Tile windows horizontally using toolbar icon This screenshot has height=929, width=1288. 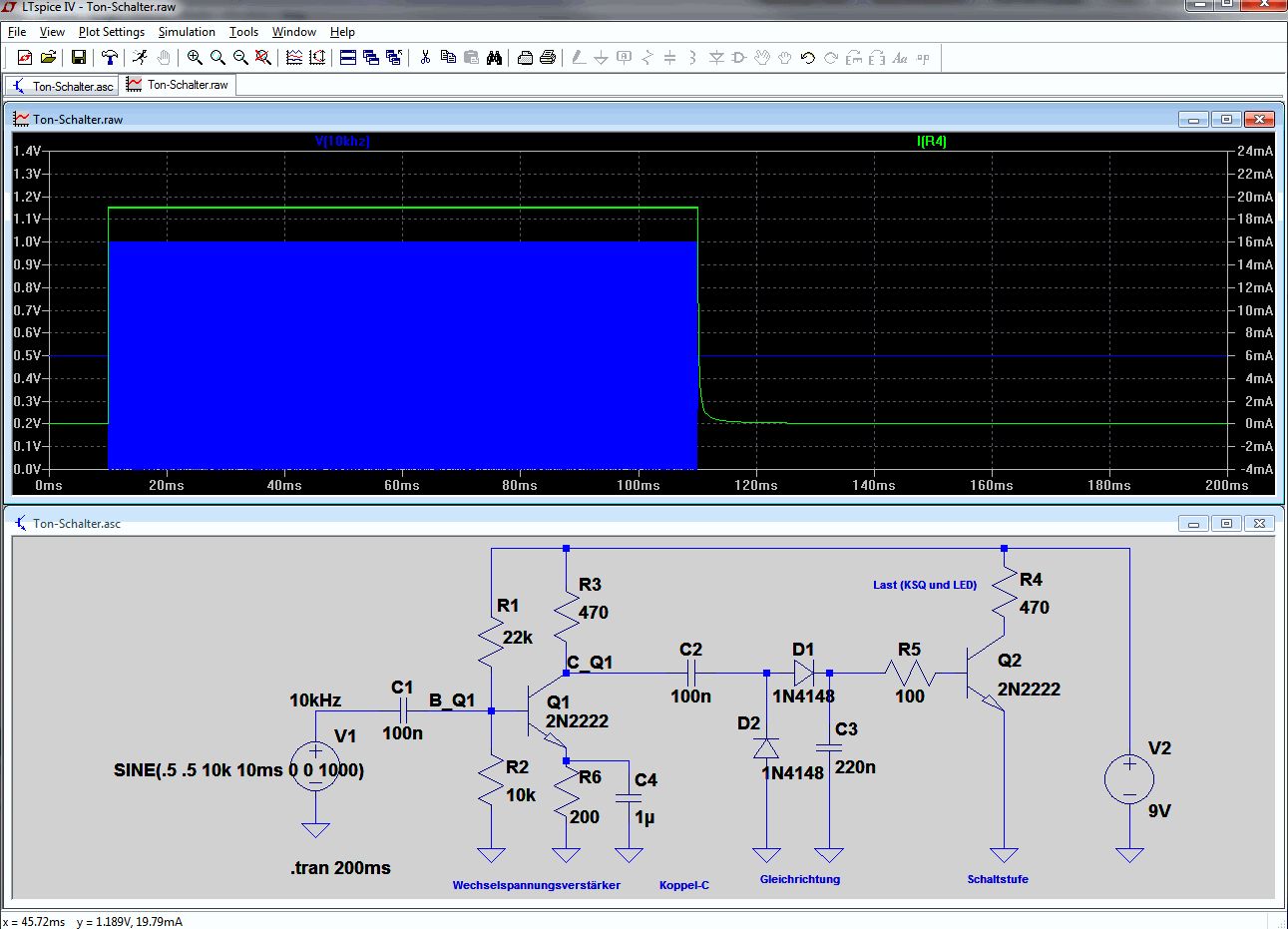point(348,58)
